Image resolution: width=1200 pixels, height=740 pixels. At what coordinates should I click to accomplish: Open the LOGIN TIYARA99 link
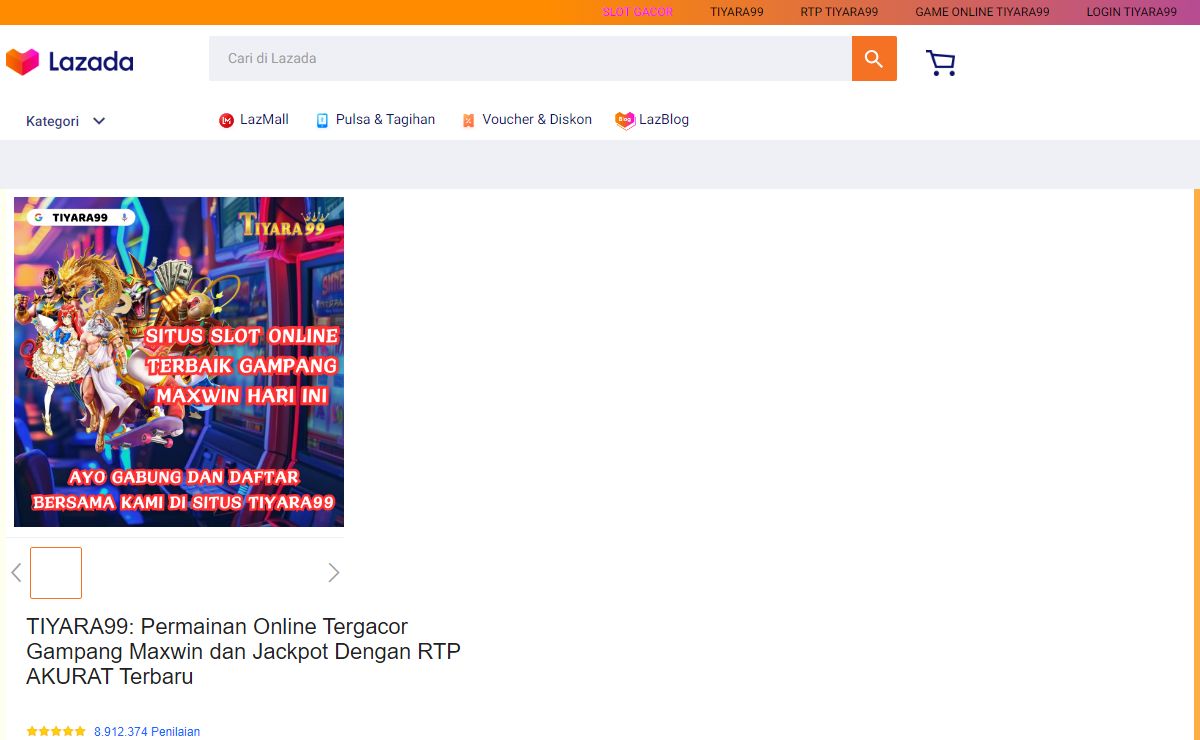coord(1132,12)
